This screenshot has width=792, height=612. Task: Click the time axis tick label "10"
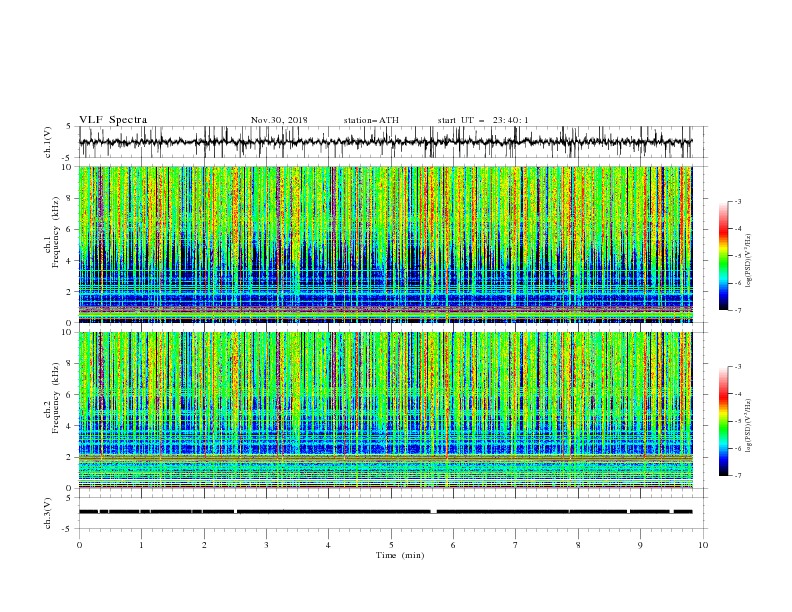point(703,545)
